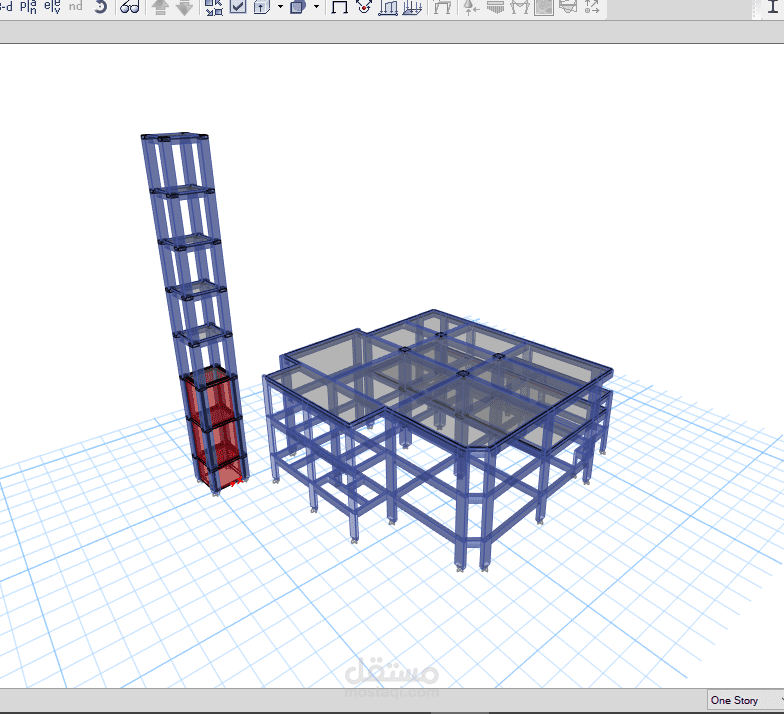Click the icon with the red dot
Screen dimensions: 784x714
[364, 6]
